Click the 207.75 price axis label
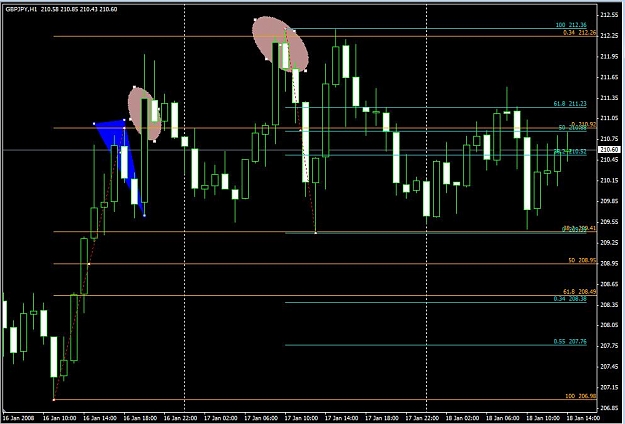This screenshot has width=625, height=424. [x=609, y=346]
